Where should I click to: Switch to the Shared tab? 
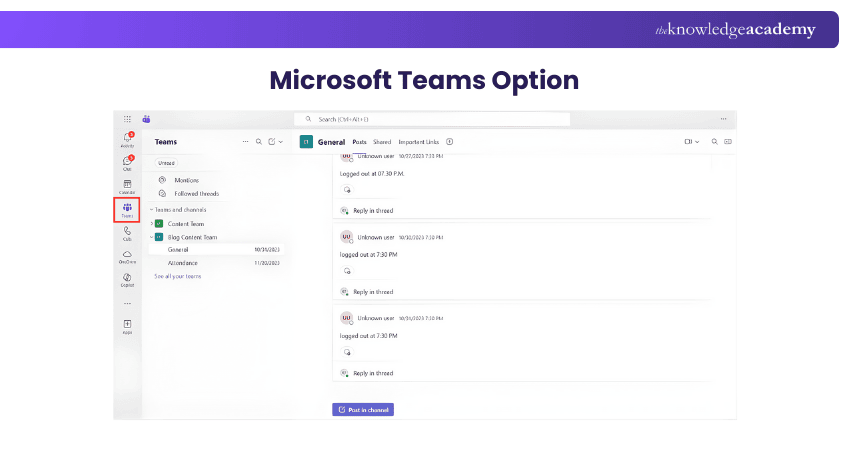[382, 142]
